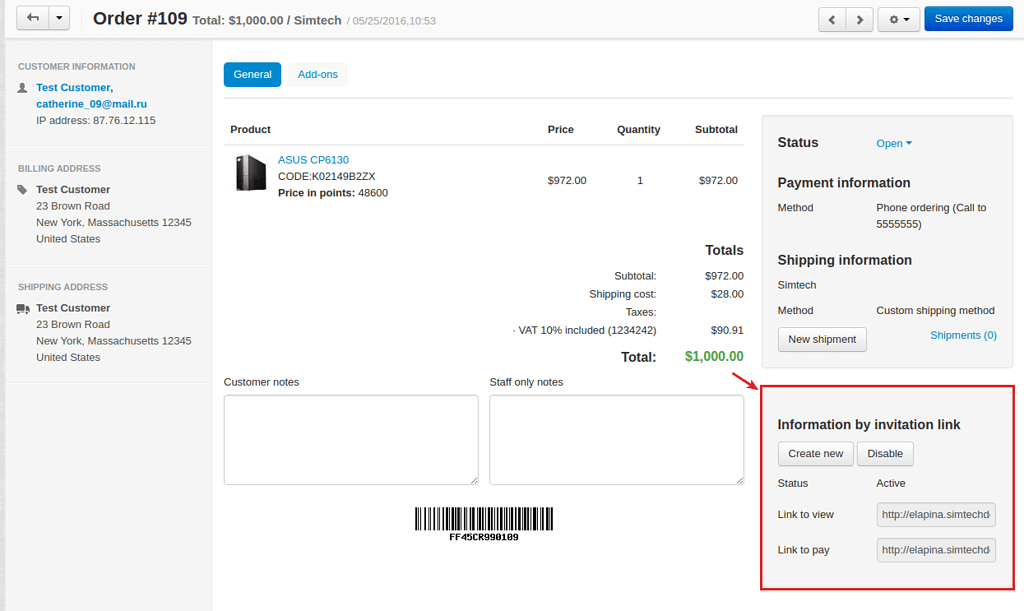Viewport: 1024px width, 611px height.
Task: Disable the invitation link
Action: (885, 453)
